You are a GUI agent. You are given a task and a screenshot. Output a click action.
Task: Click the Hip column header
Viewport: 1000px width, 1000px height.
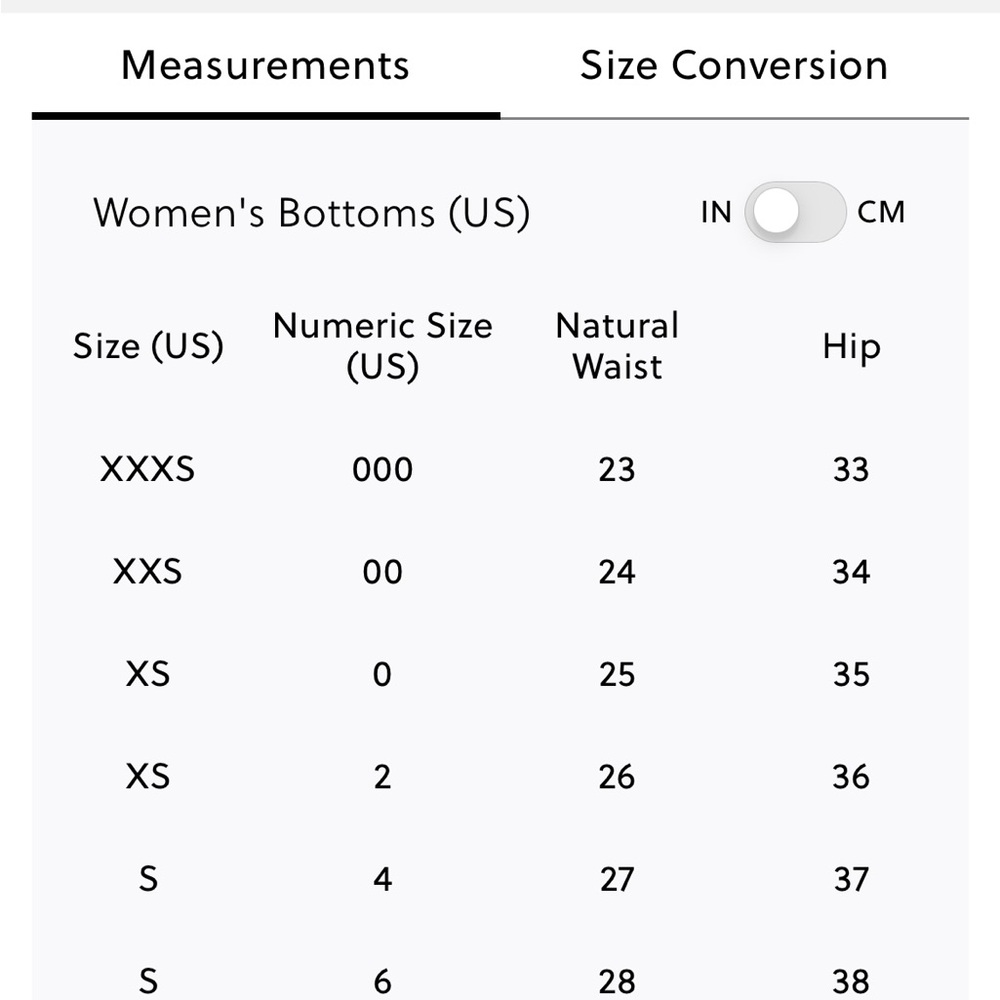[851, 348]
